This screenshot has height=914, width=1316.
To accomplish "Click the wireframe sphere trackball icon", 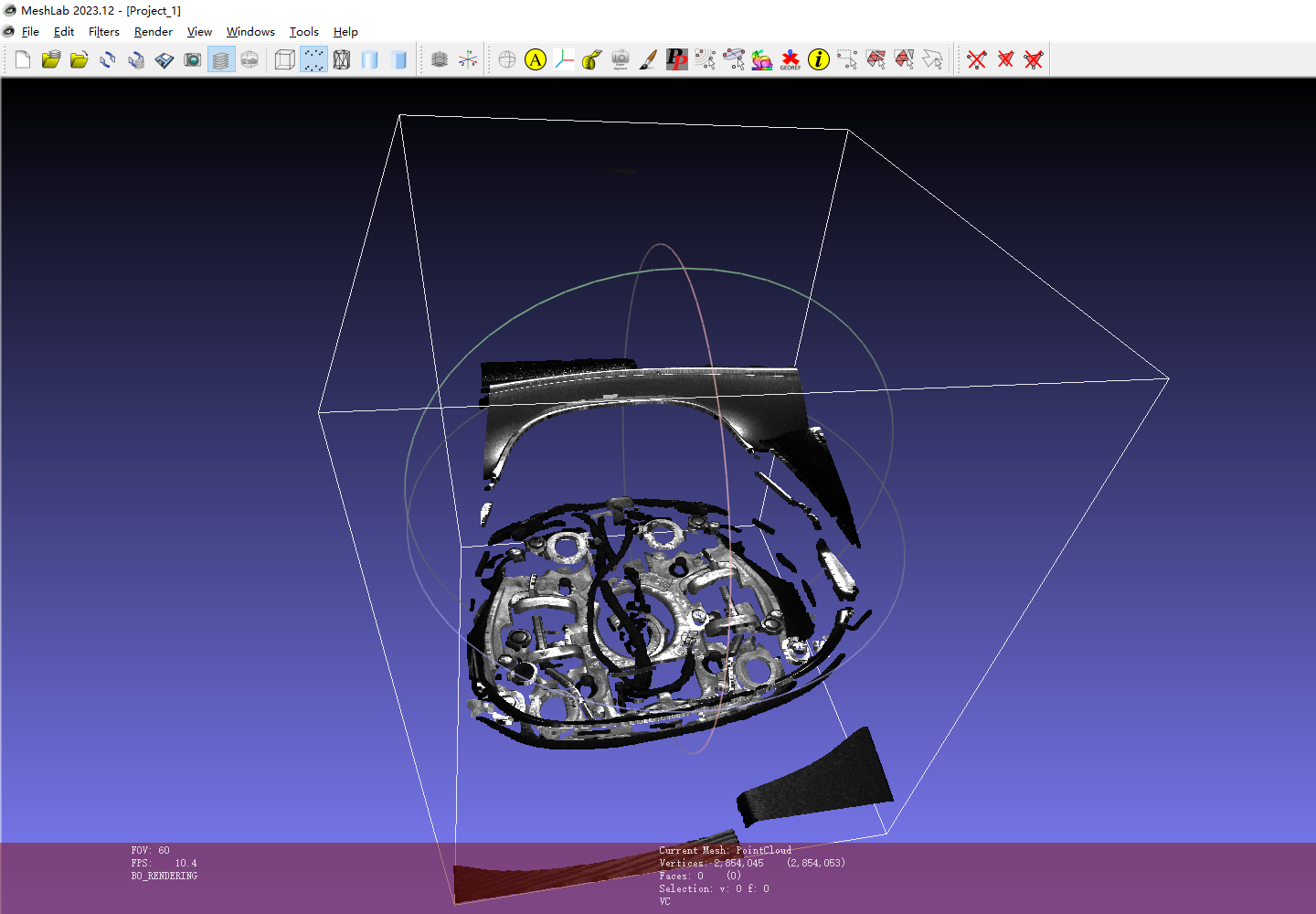I will tap(507, 59).
